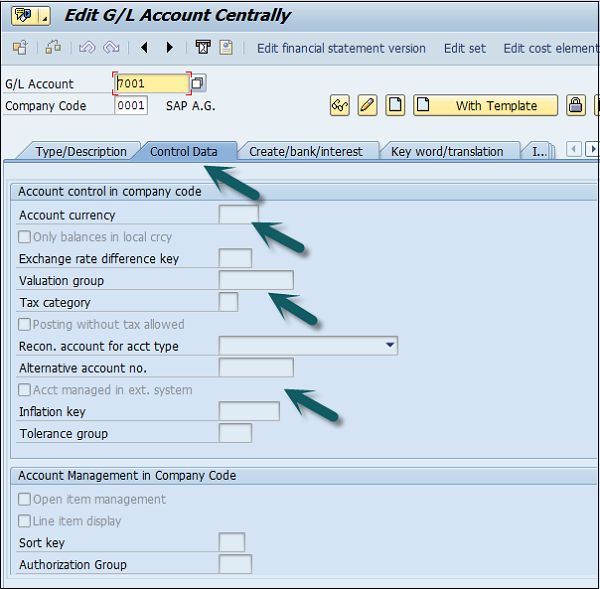Click the Change pencil icon button
Screen dimensions: 600x589
pyautogui.click(x=367, y=106)
